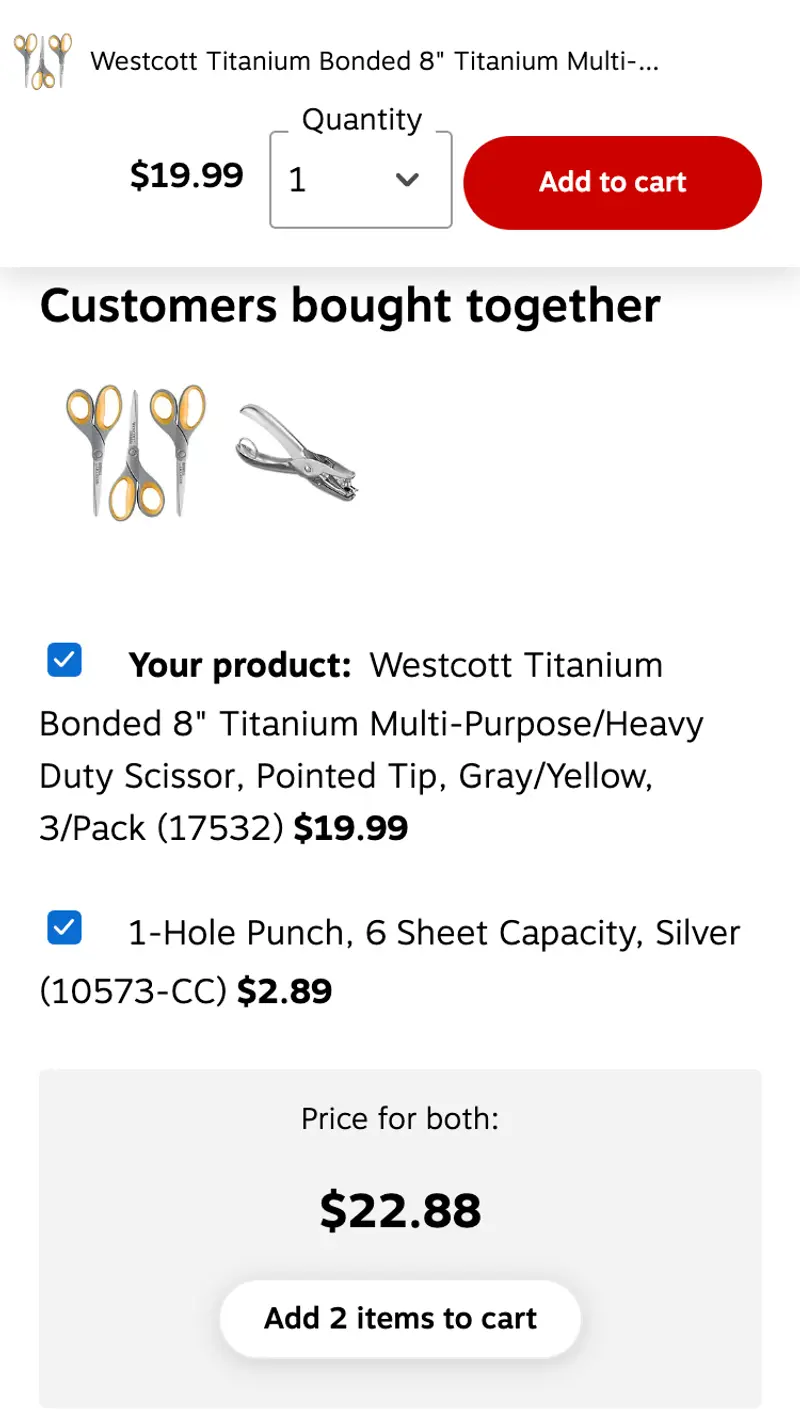Click the red Add to cart button
800x1423 pixels.
click(613, 182)
